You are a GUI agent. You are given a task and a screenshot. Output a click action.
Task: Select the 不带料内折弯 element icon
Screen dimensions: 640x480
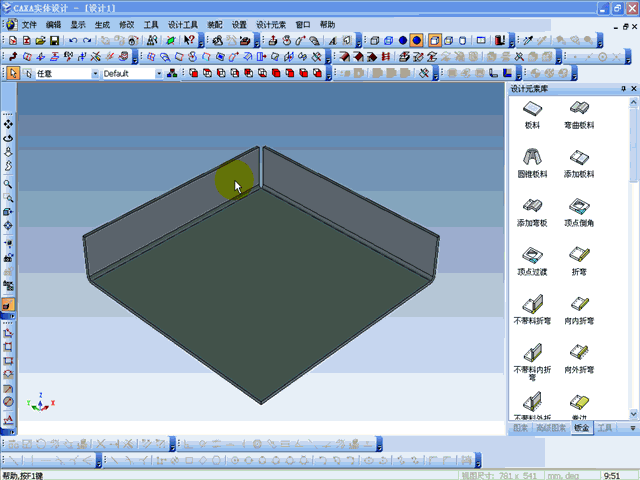click(x=532, y=362)
